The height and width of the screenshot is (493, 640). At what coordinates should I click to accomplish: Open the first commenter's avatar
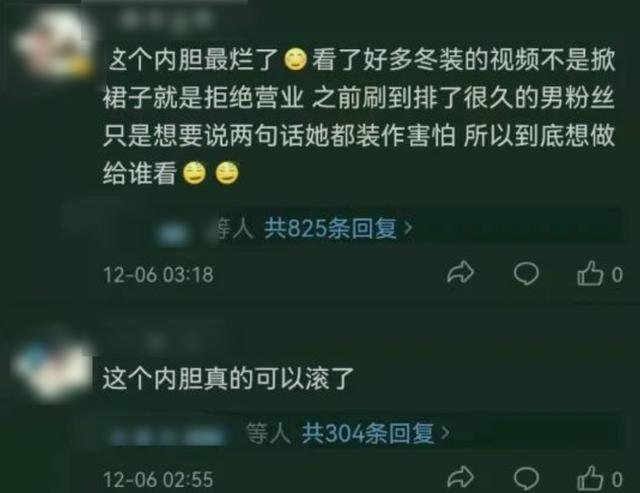pyautogui.click(x=52, y=45)
